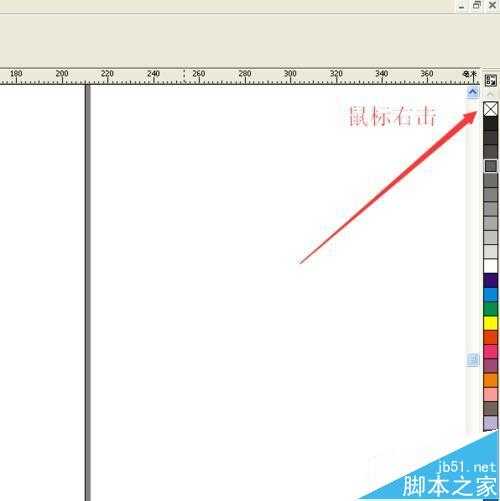This screenshot has width=500, height=501.
Task: Pick the brownish gray swatch below pink
Action: tap(490, 408)
